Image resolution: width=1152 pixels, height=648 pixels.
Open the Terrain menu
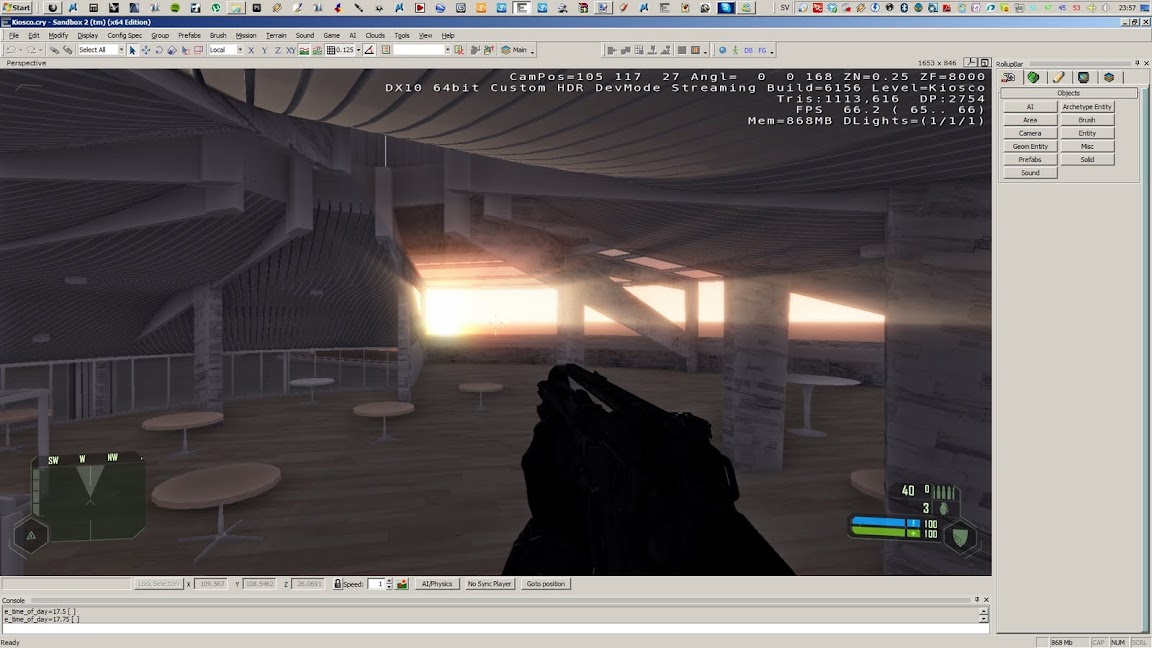point(276,35)
